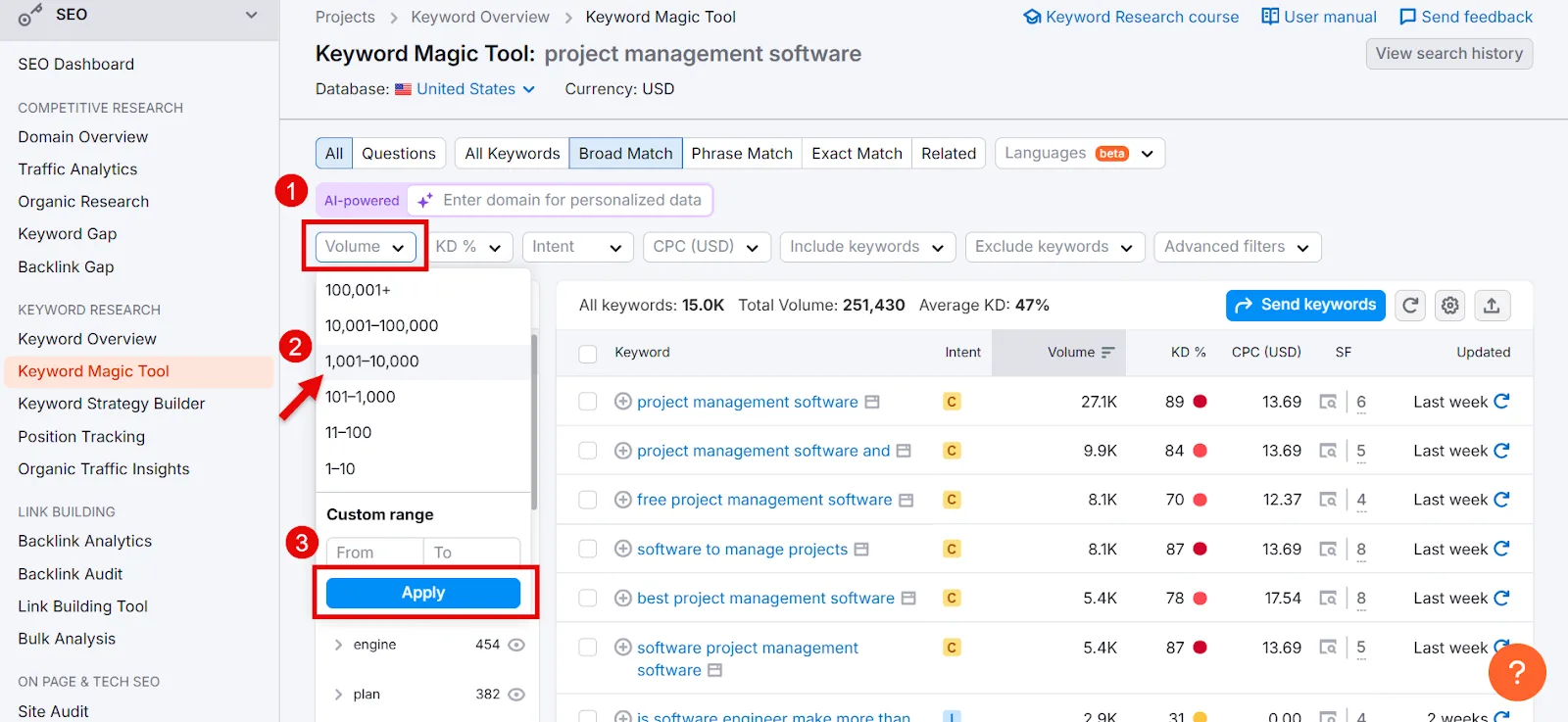Refresh metrics for 'free project management software' row
Image resolution: width=1568 pixels, height=722 pixels.
(1501, 499)
